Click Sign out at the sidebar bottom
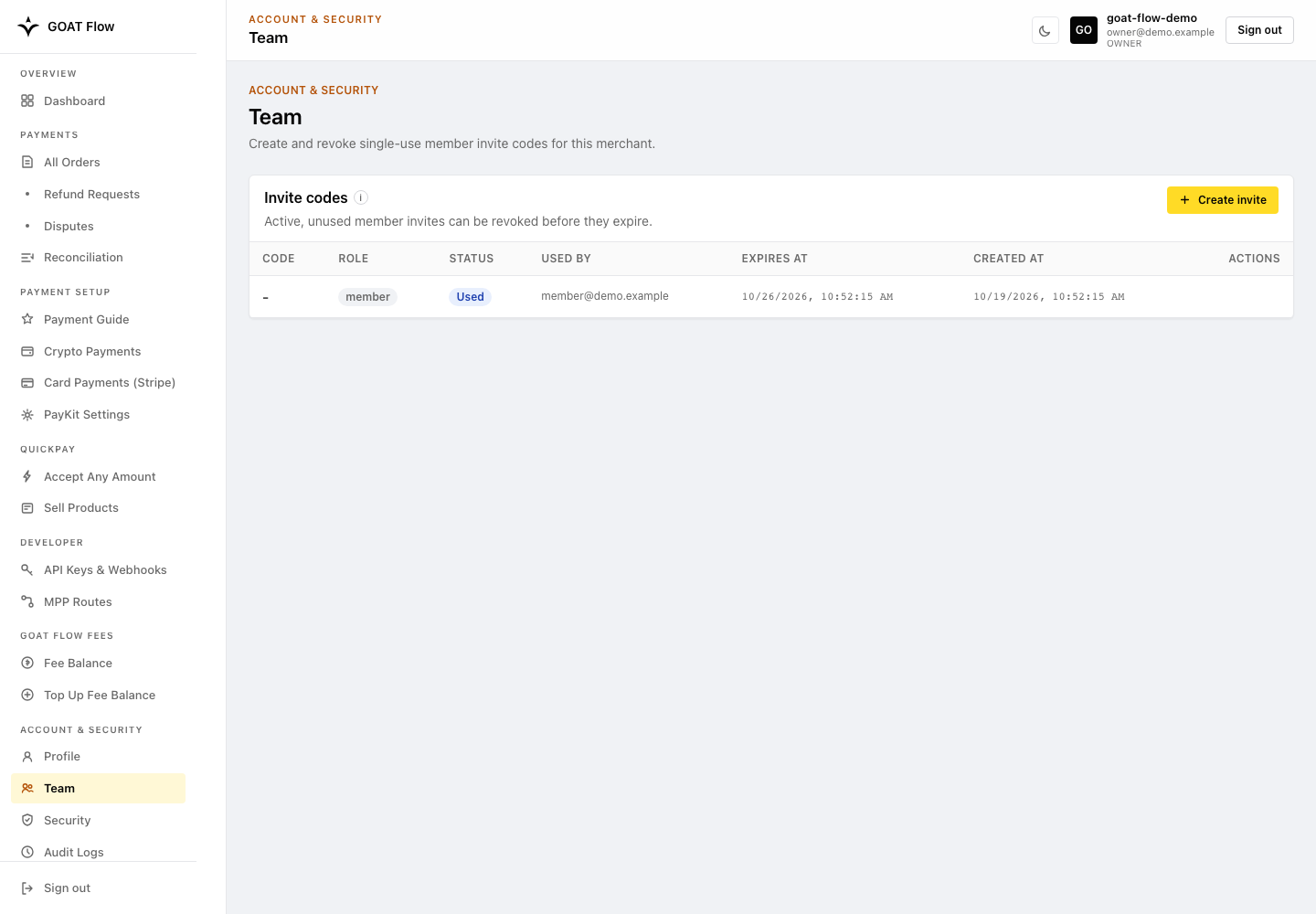 coord(98,888)
